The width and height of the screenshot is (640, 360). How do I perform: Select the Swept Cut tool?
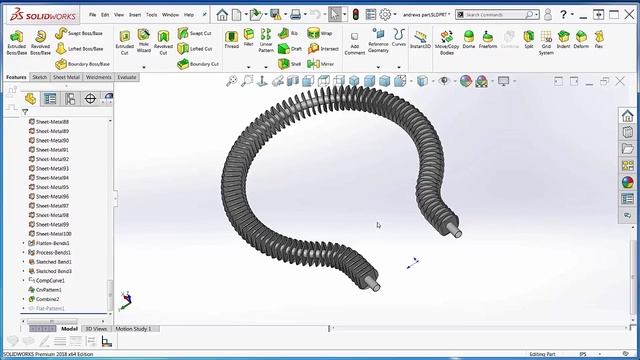point(195,33)
